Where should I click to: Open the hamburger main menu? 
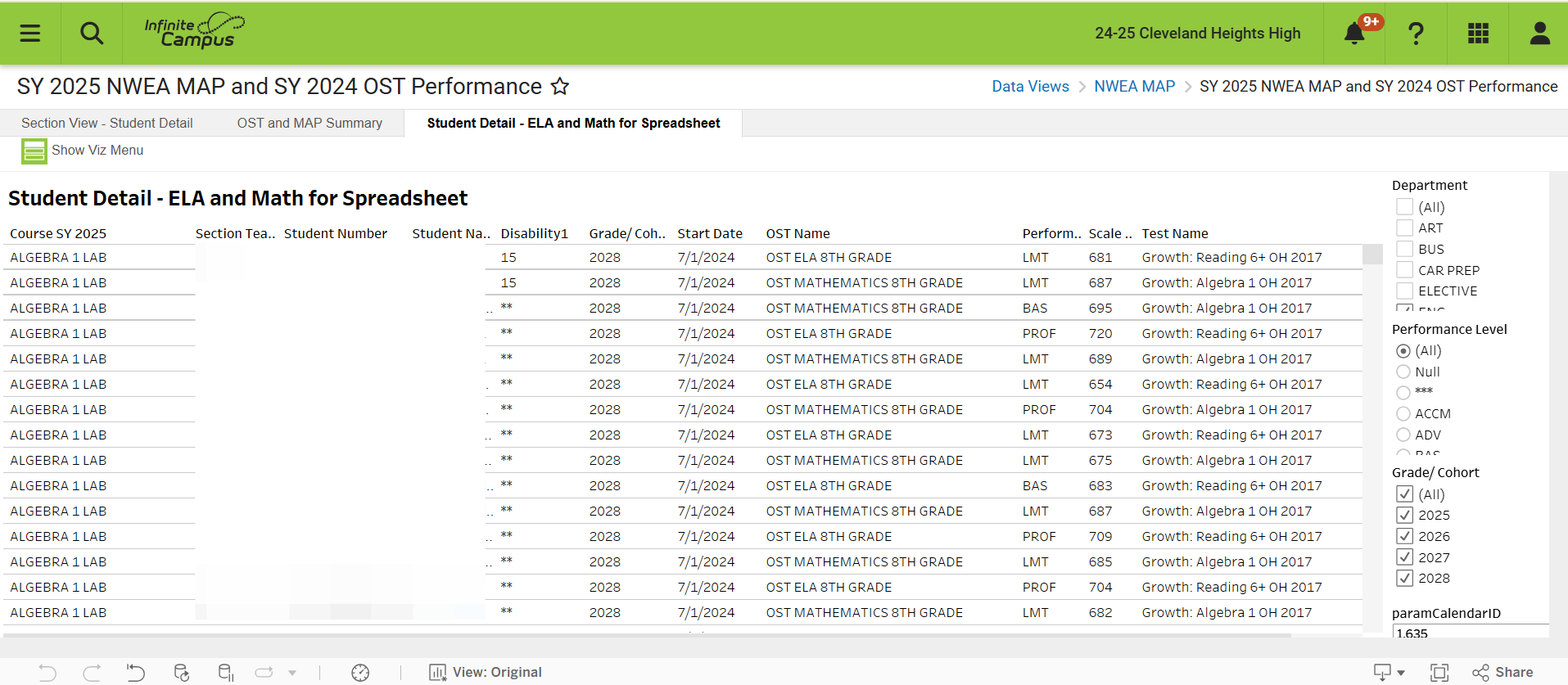point(30,34)
